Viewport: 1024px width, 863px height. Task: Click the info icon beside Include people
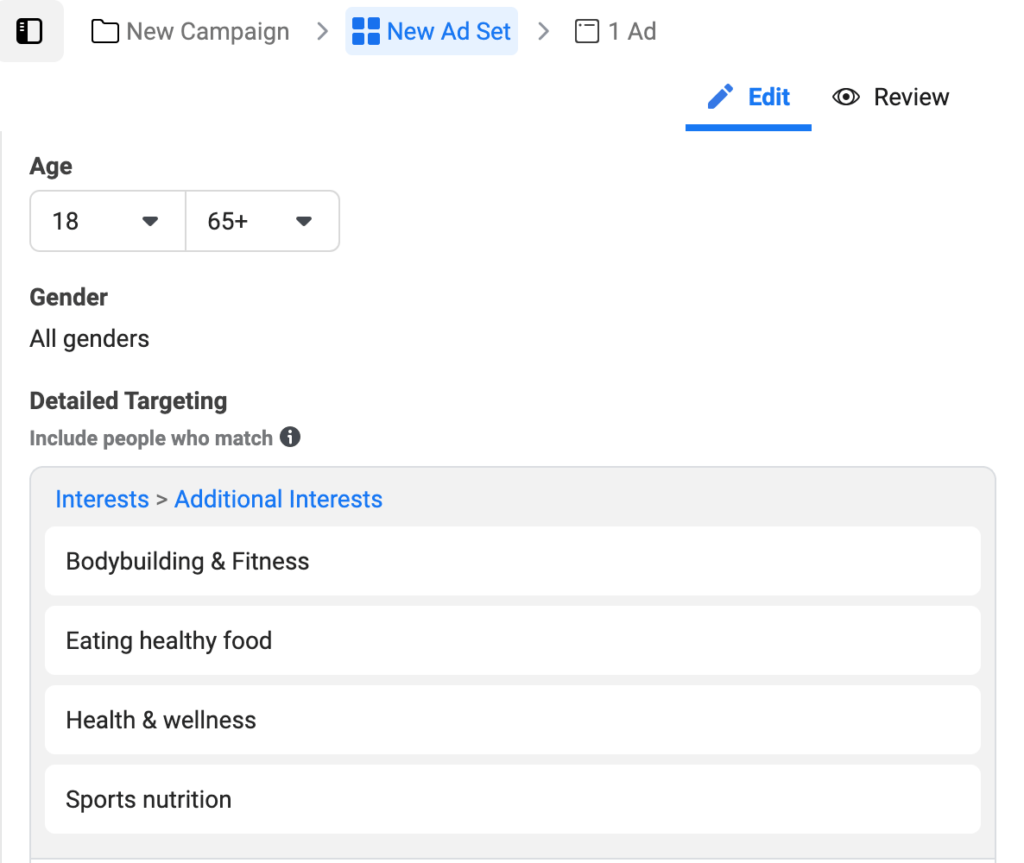(290, 437)
